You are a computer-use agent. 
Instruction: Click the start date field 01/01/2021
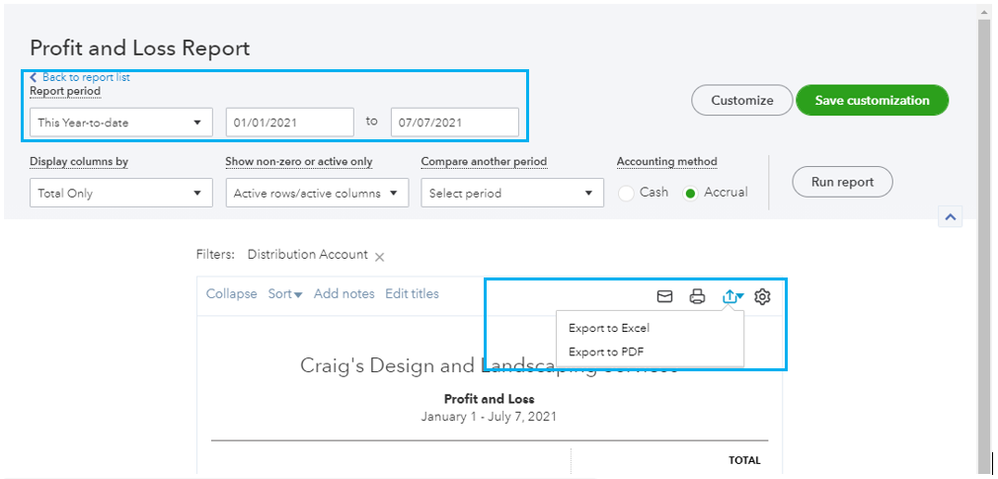tap(289, 123)
